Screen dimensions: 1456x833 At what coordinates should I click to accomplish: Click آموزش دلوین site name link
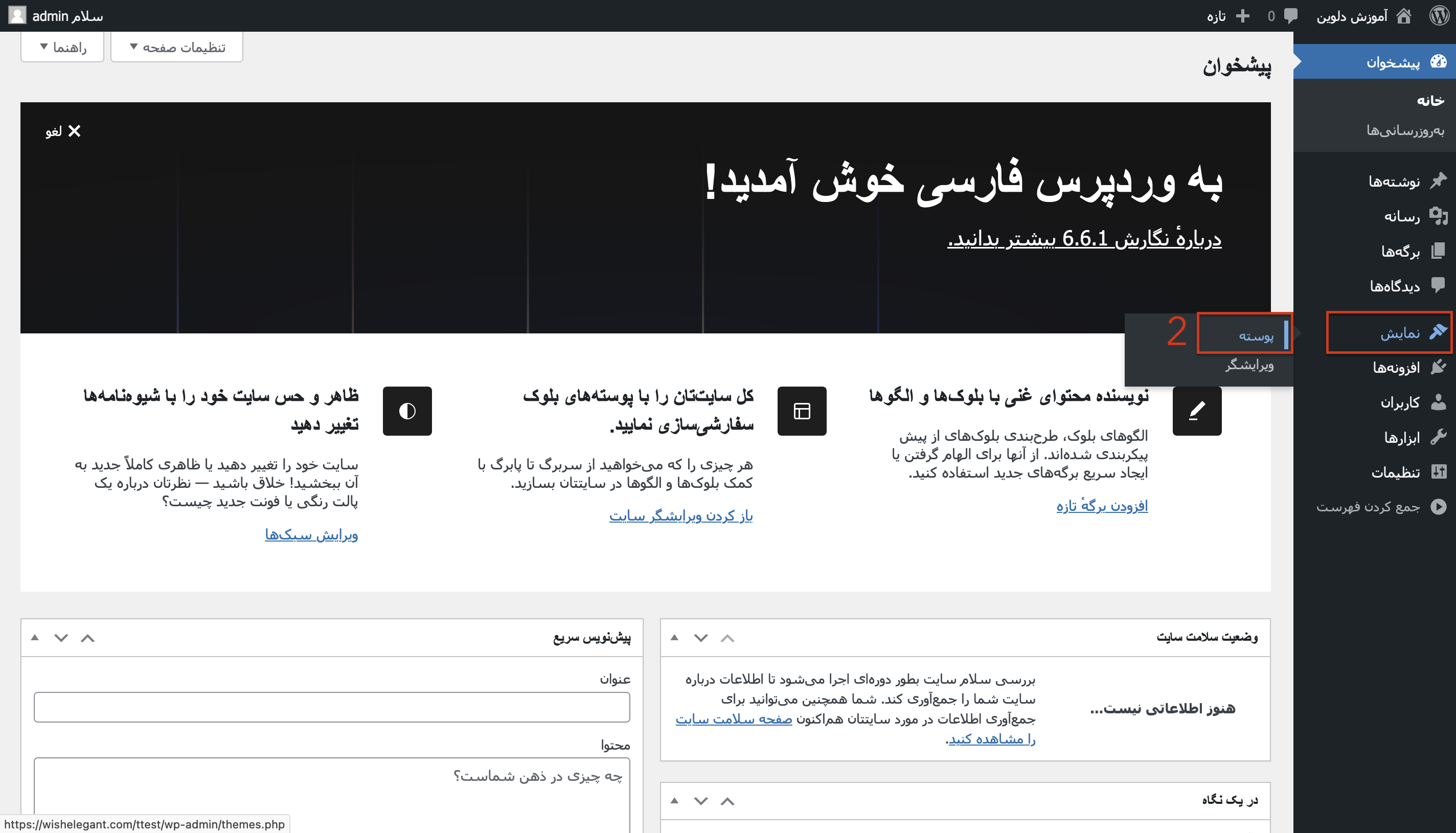click(x=1352, y=16)
